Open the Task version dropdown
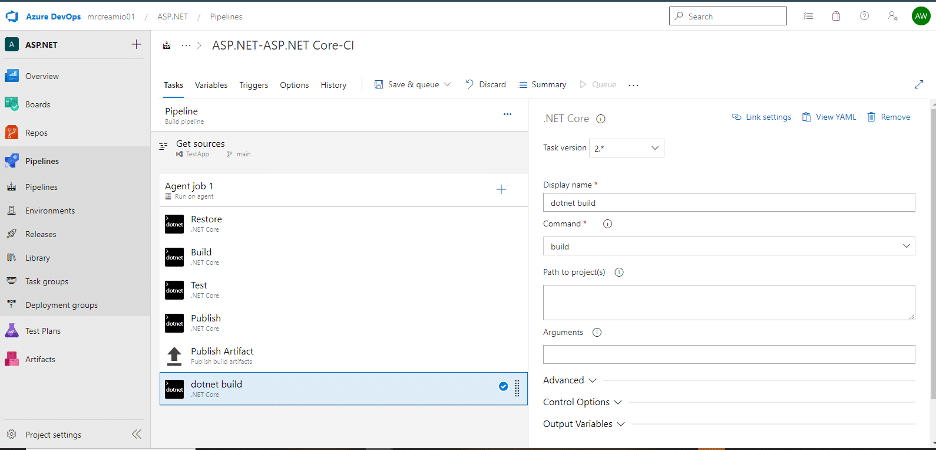 pos(627,148)
